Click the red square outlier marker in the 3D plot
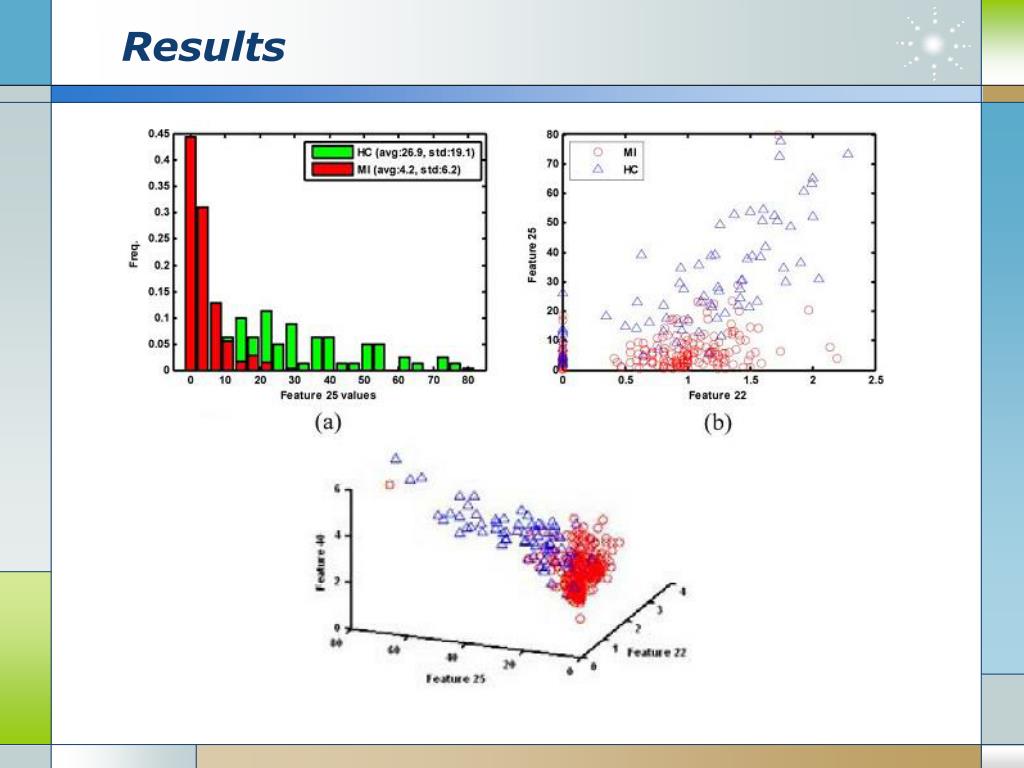The image size is (1024, 768). pos(390,485)
